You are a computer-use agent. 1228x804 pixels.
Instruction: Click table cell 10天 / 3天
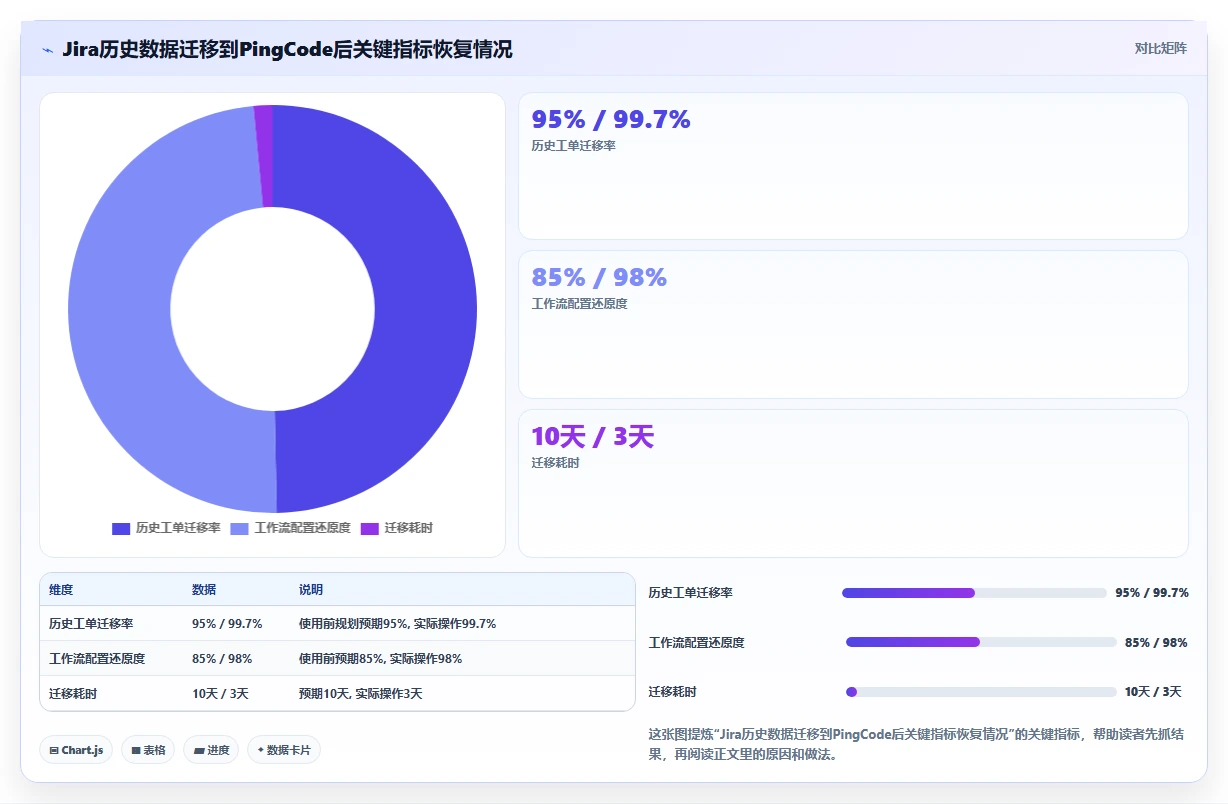point(220,693)
